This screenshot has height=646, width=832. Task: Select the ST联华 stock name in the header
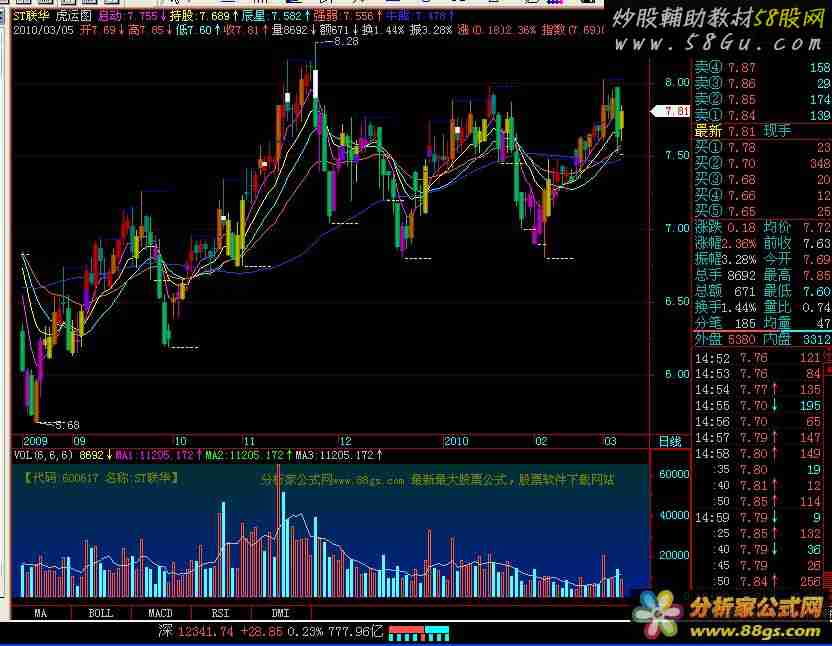[x=31, y=16]
